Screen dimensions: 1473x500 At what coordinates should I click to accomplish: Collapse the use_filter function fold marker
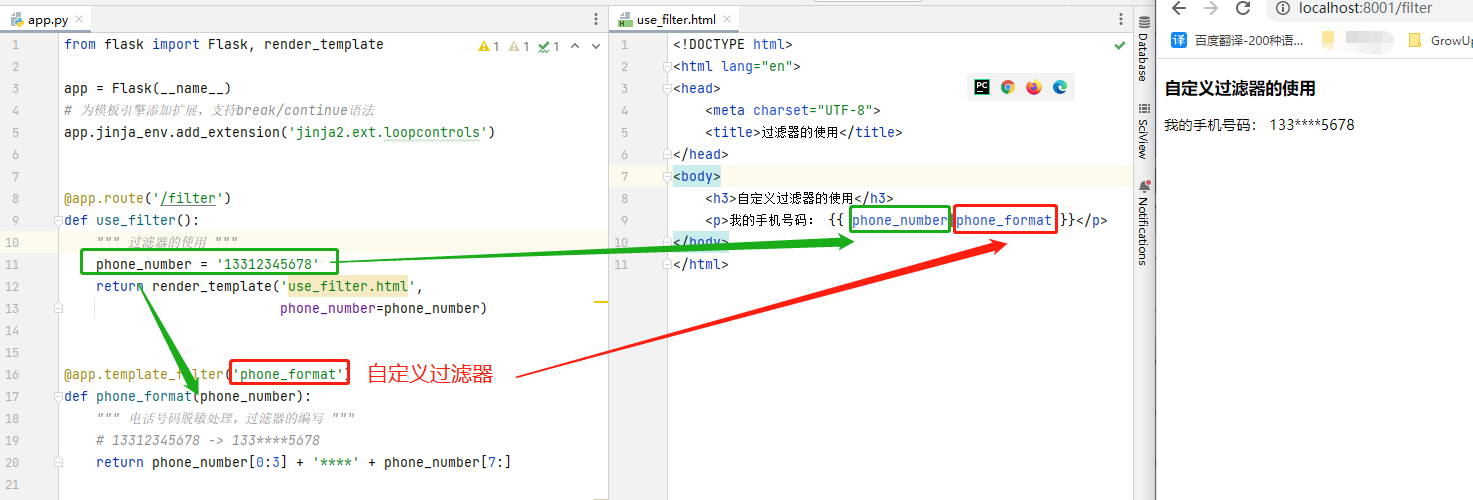click(58, 220)
